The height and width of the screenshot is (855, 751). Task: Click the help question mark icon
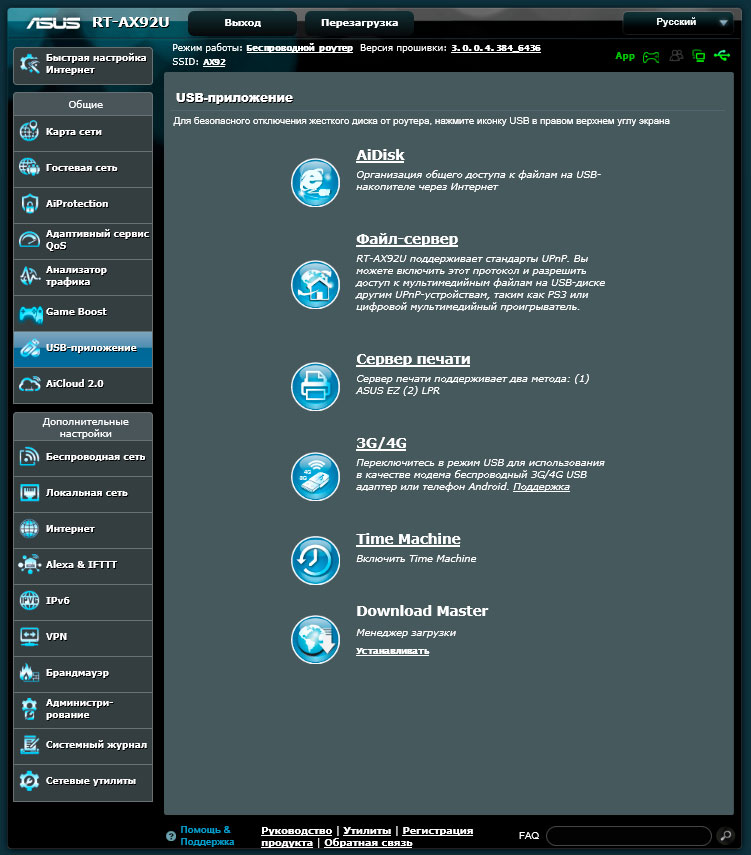pyautogui.click(x=171, y=835)
